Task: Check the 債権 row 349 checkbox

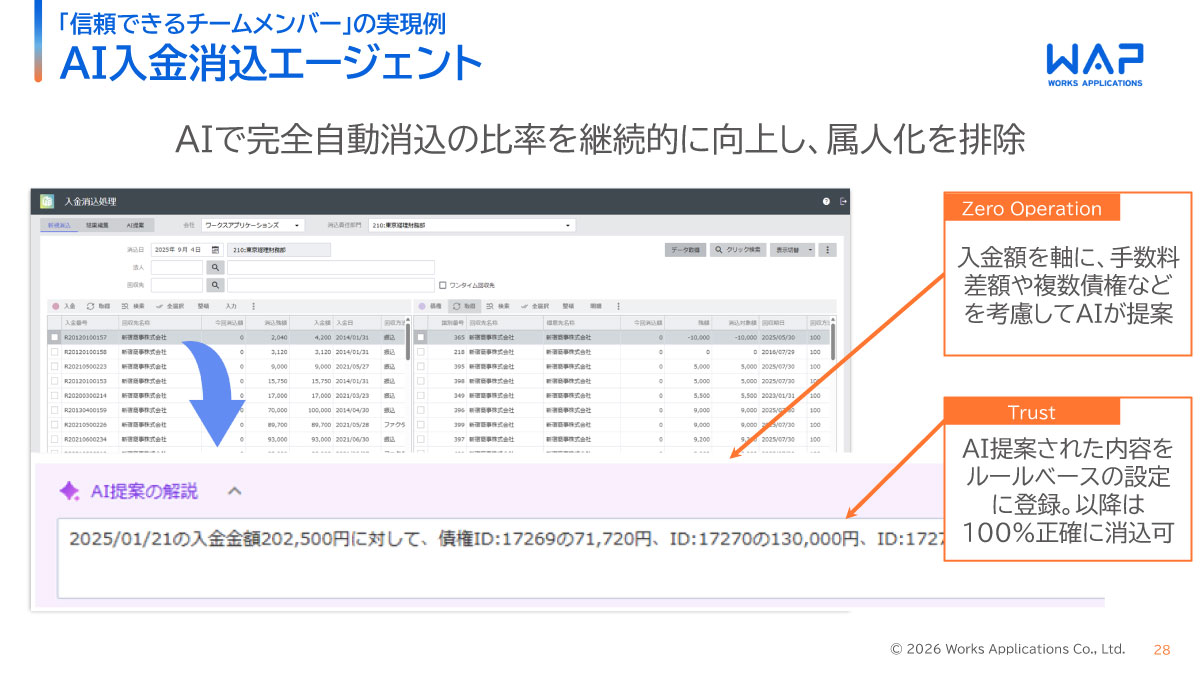Action: [x=421, y=395]
